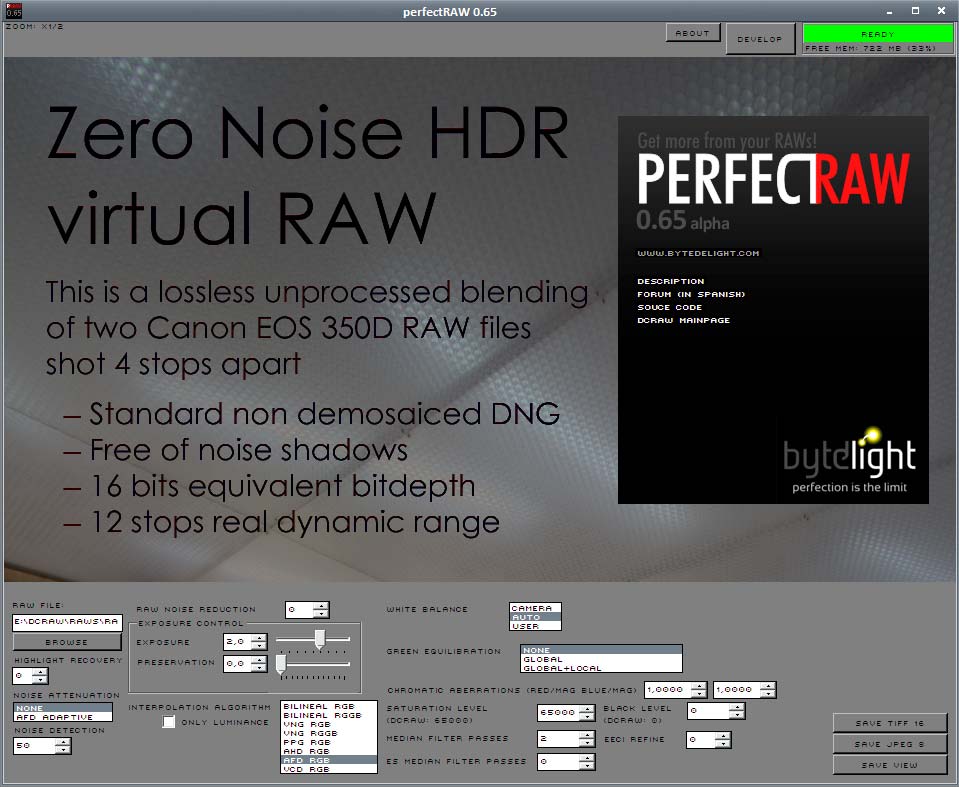Increase RAW Noise Reduction with up arrow
This screenshot has width=959, height=787.
(321, 606)
